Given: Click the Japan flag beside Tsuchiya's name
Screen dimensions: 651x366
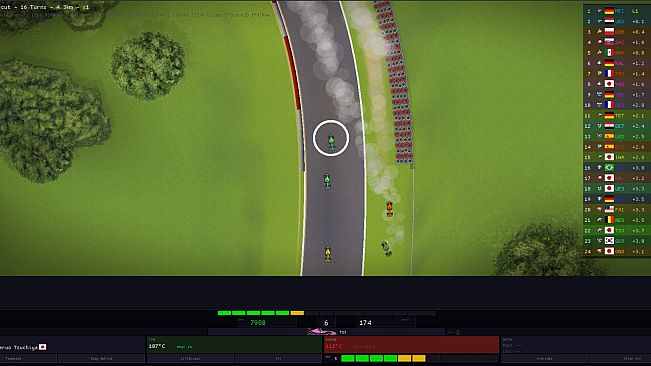Looking at the screenshot, I should click(x=43, y=347).
